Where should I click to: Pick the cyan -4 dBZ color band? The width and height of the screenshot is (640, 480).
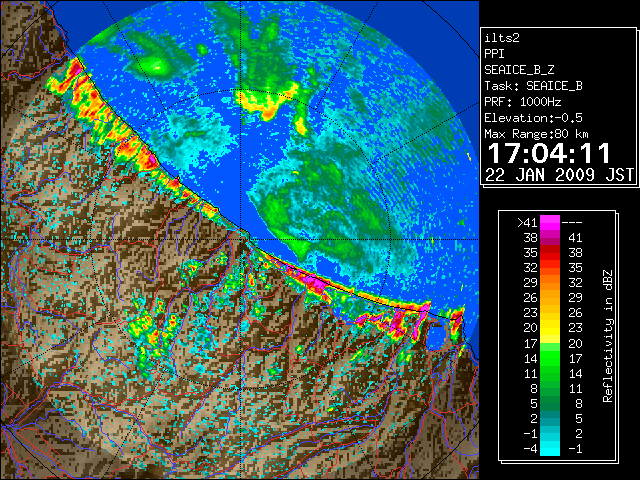click(x=550, y=449)
